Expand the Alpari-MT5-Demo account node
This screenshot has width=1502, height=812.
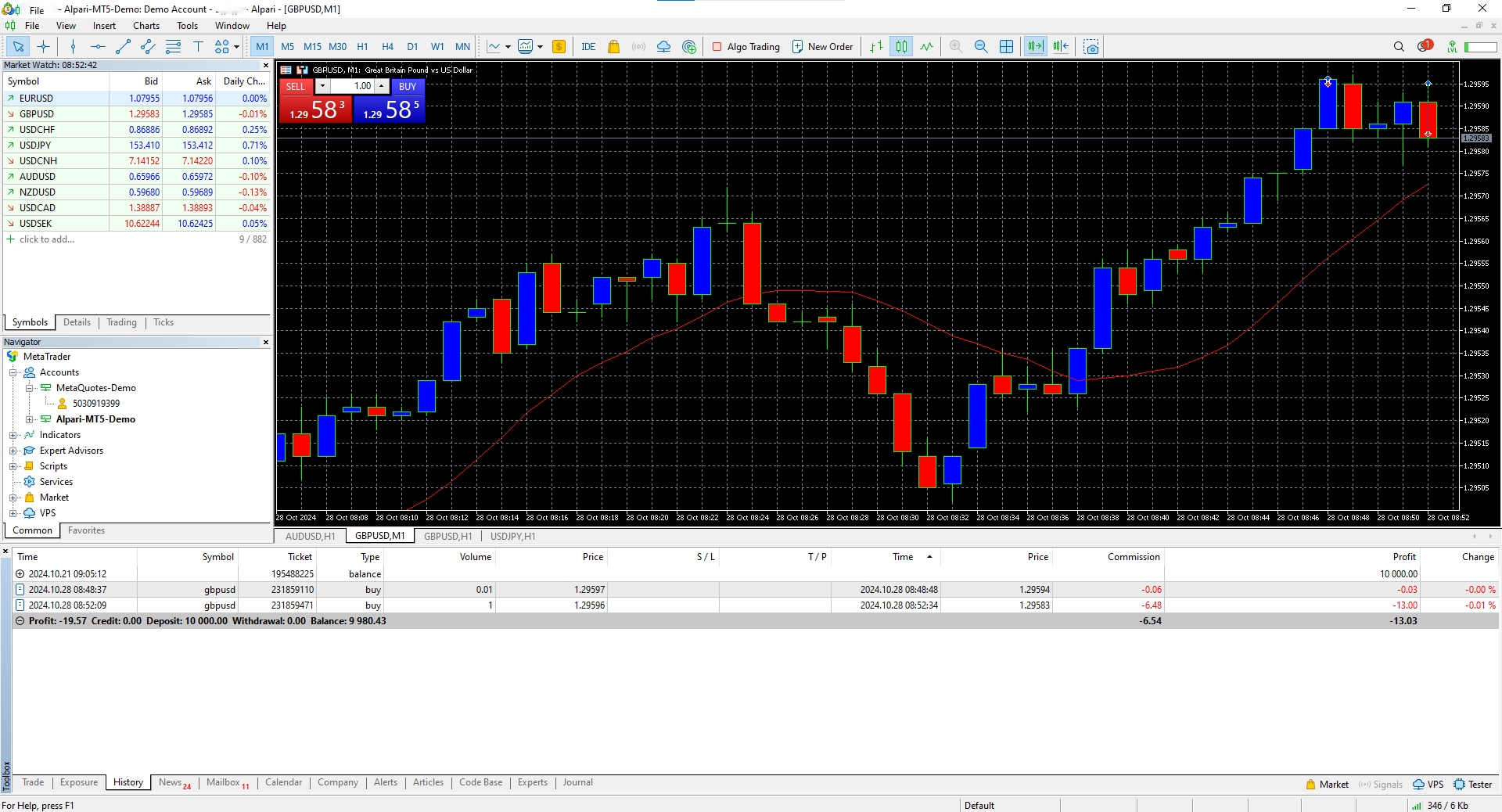click(30, 420)
